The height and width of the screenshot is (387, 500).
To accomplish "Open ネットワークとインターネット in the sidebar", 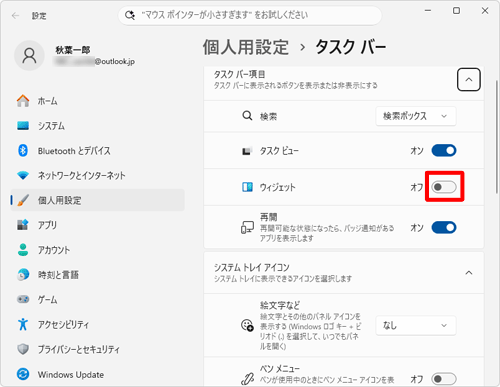I will (97, 175).
